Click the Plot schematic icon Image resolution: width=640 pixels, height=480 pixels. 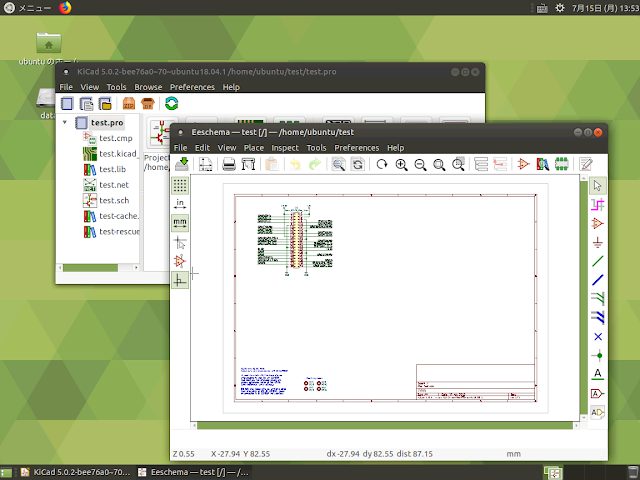[248, 164]
